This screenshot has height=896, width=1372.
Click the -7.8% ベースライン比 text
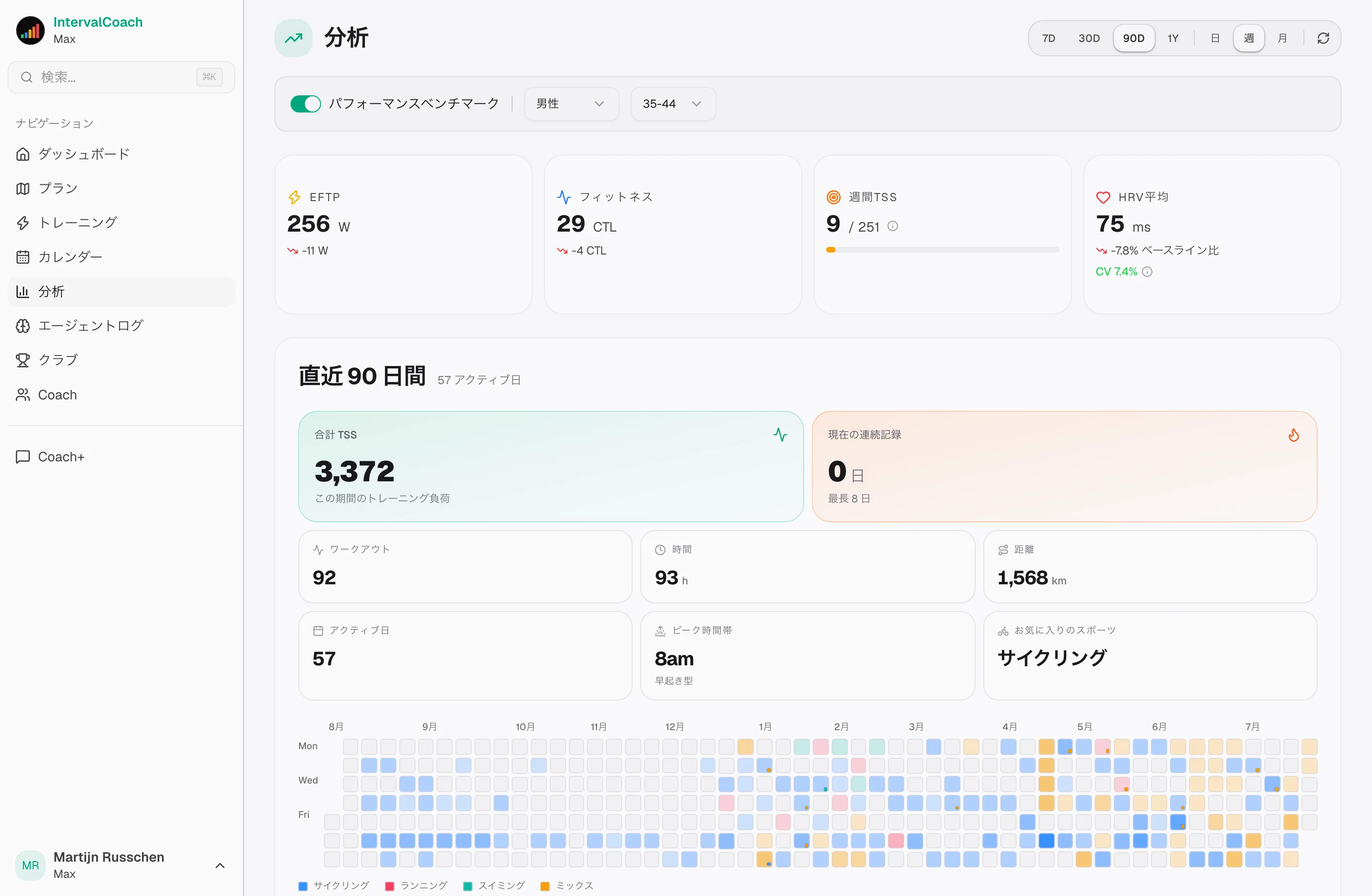[1164, 250]
